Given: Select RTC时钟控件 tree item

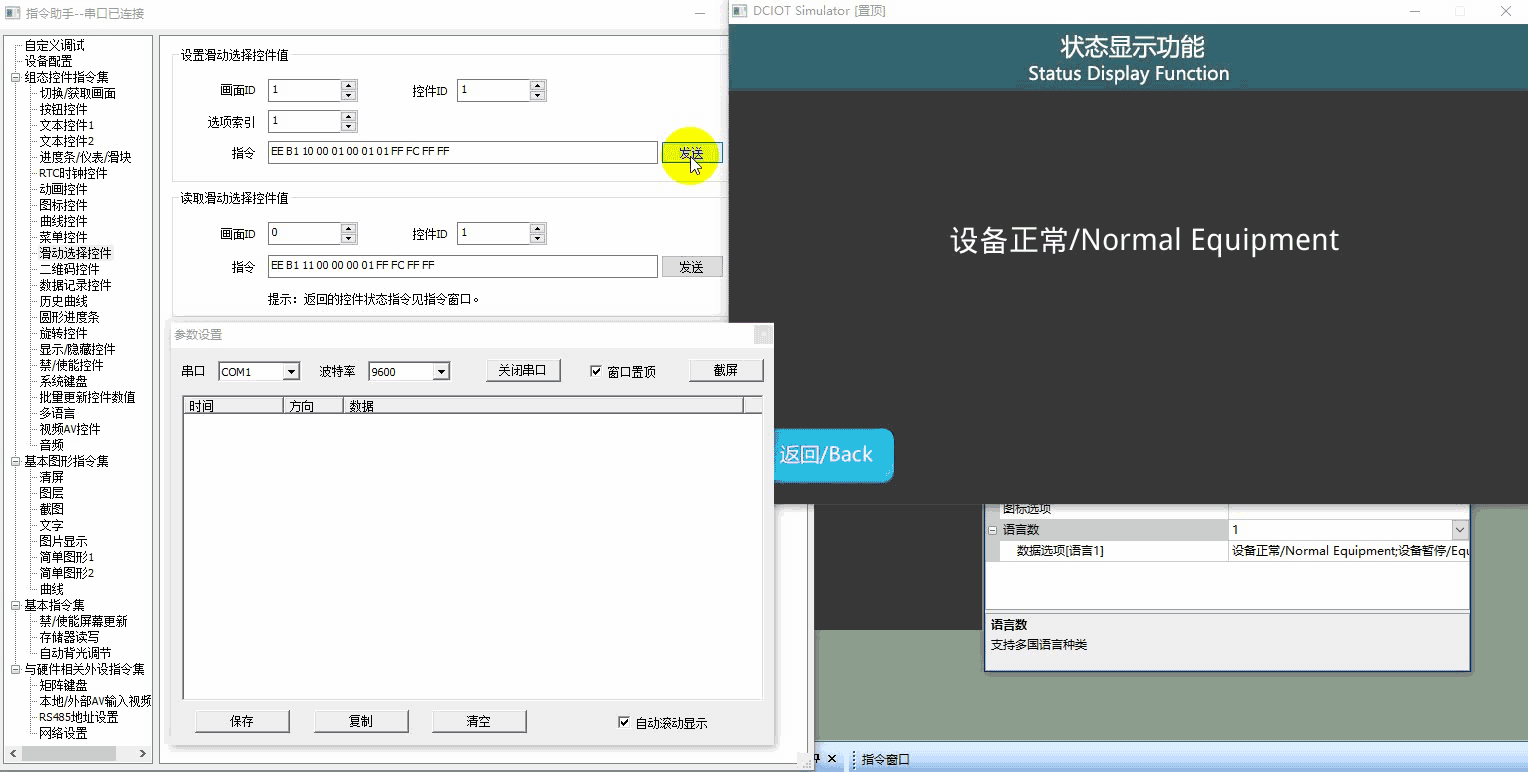Looking at the screenshot, I should 73,173.
